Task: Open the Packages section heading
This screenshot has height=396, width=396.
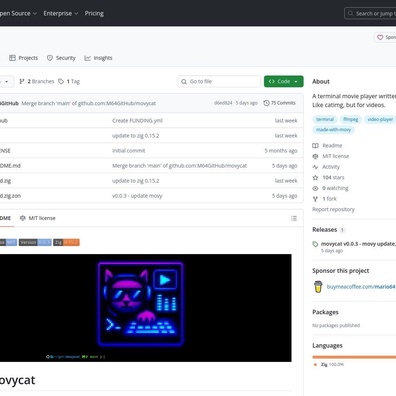Action: click(x=325, y=312)
